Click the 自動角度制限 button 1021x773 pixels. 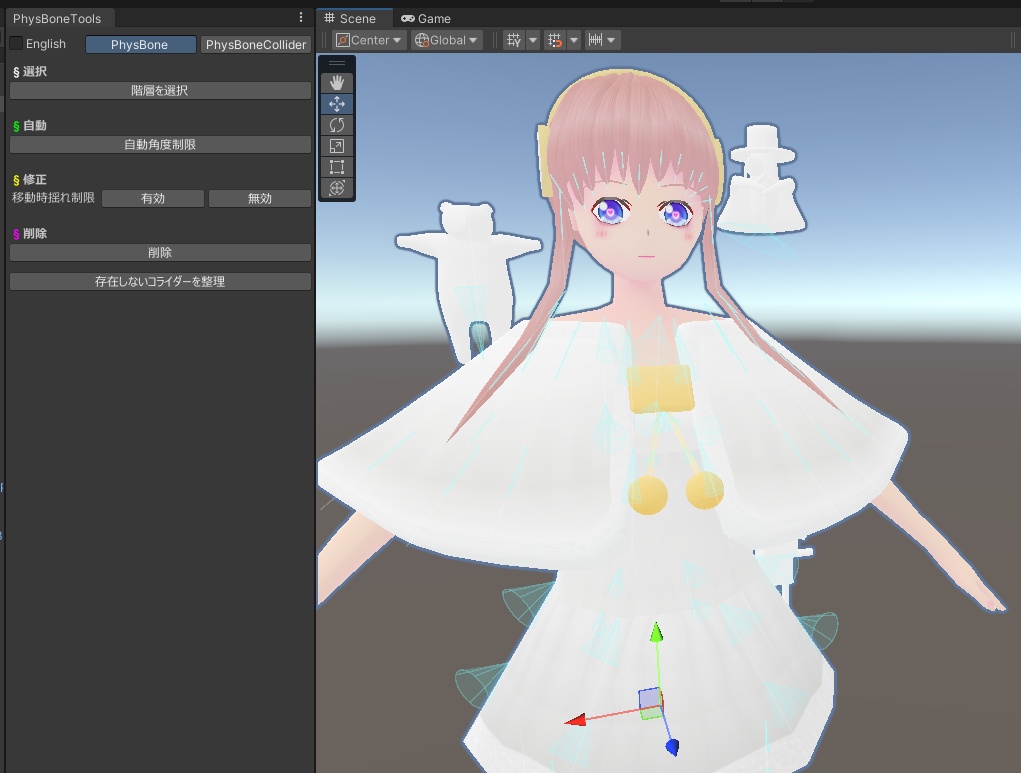point(160,145)
